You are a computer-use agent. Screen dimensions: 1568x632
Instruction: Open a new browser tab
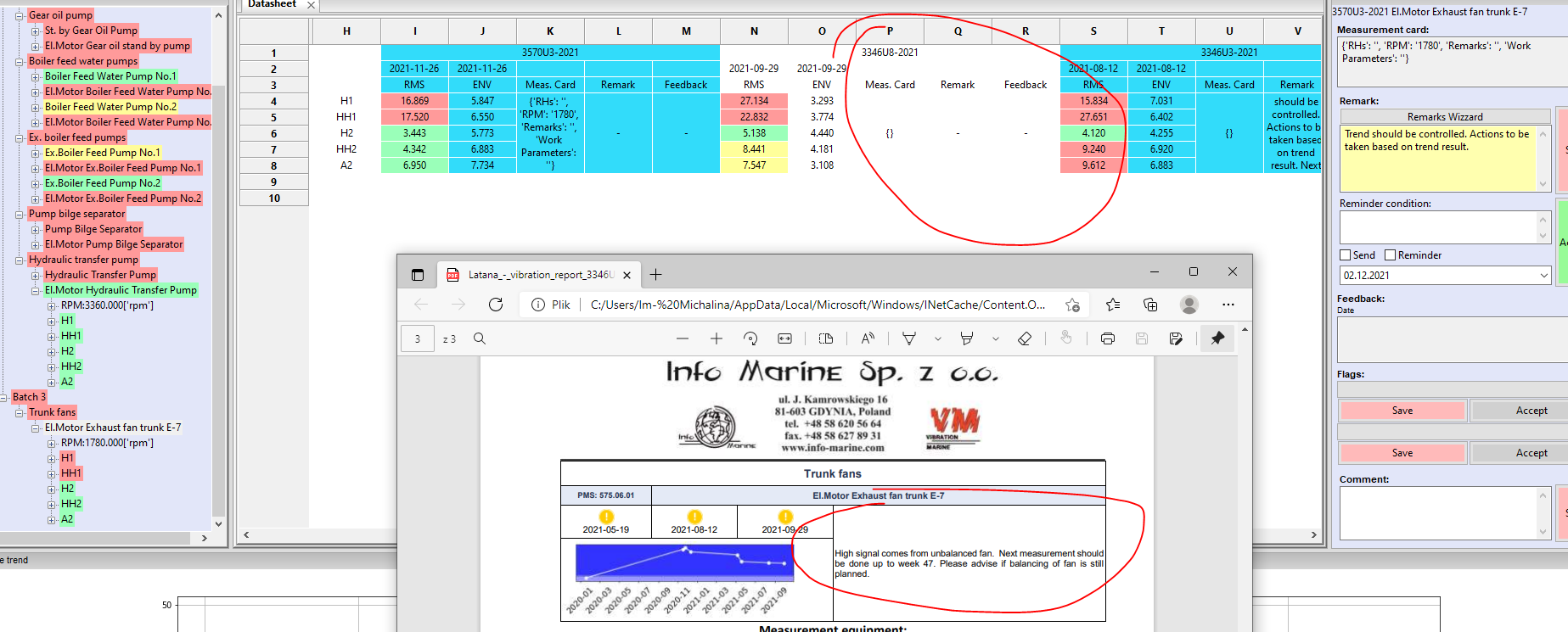tap(655, 275)
